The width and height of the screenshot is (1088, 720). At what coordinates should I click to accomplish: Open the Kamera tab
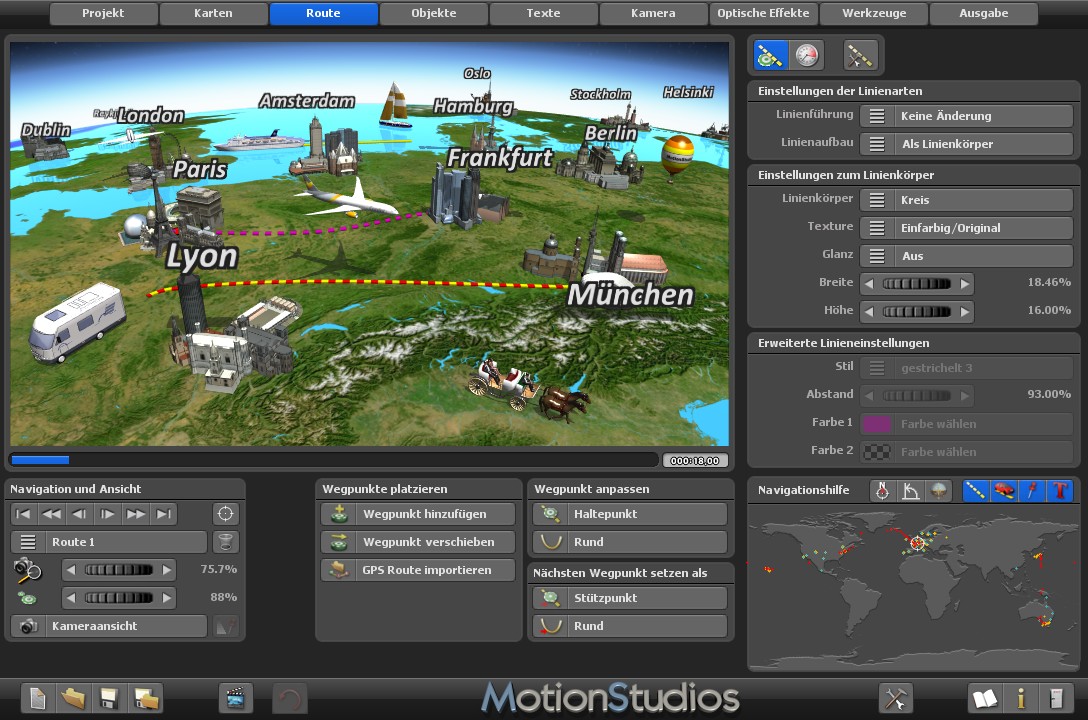[653, 13]
